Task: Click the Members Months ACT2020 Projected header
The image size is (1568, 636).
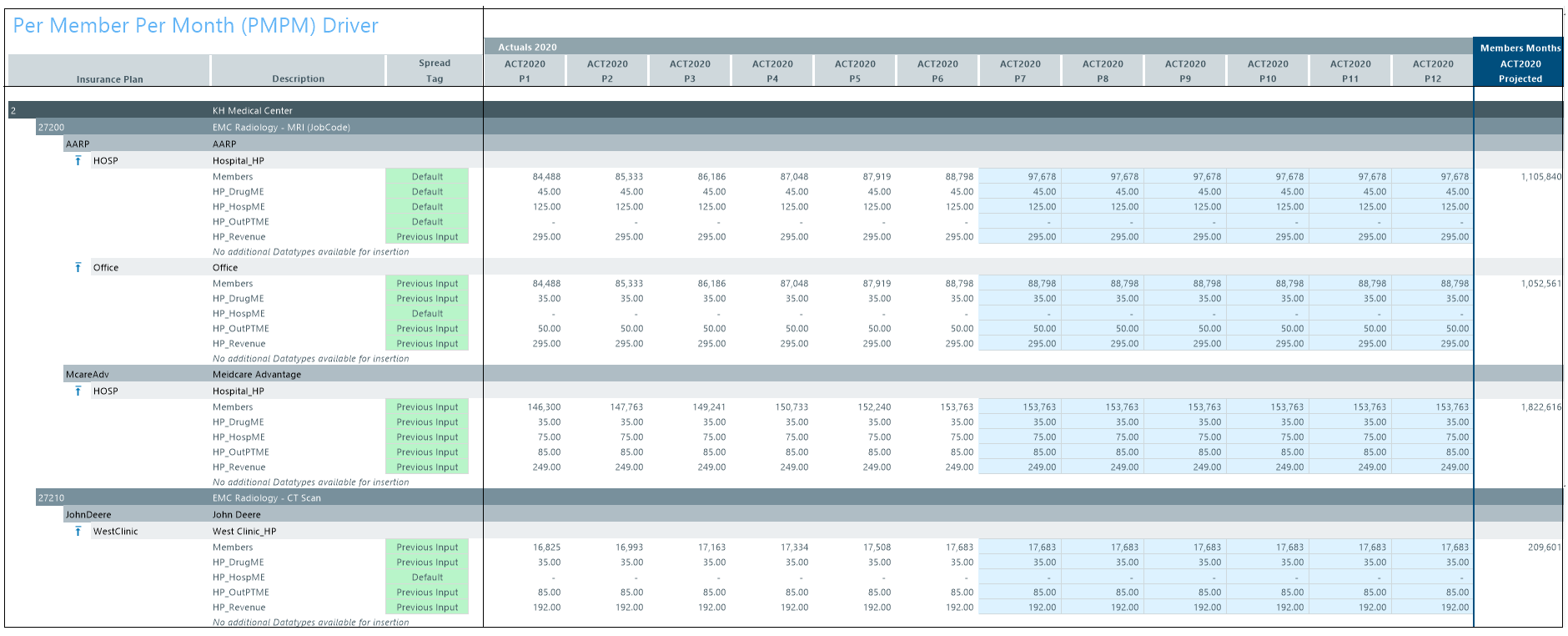Action: pos(1520,63)
